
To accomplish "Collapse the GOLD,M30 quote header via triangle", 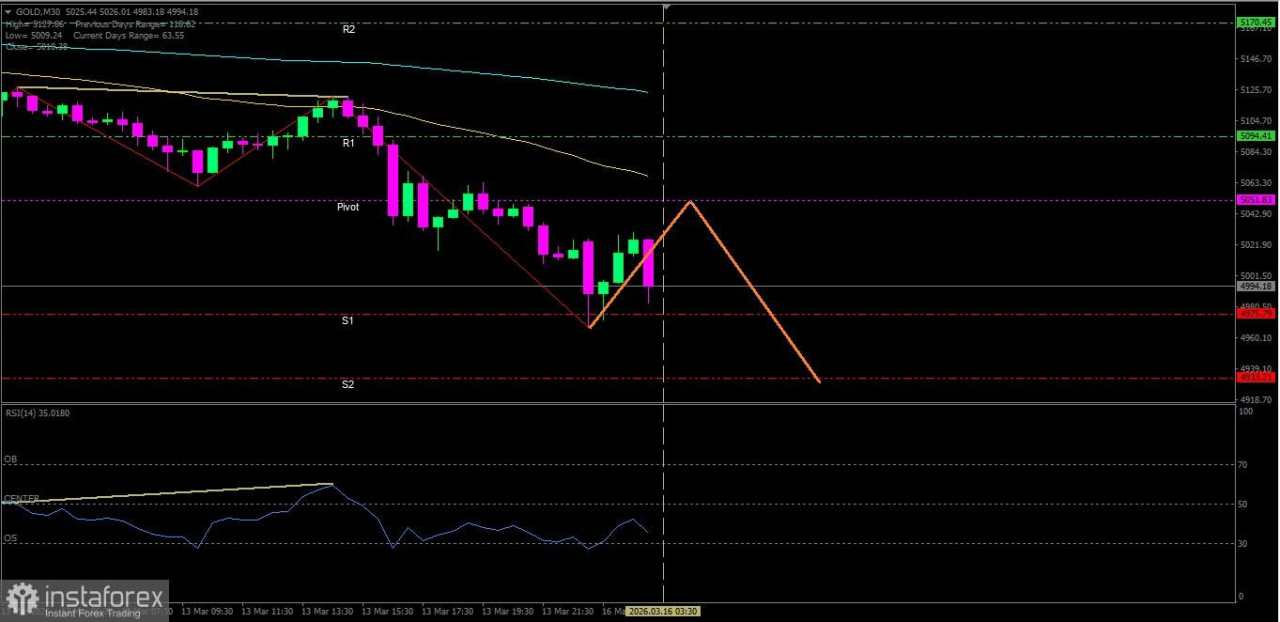I will coord(10,11).
